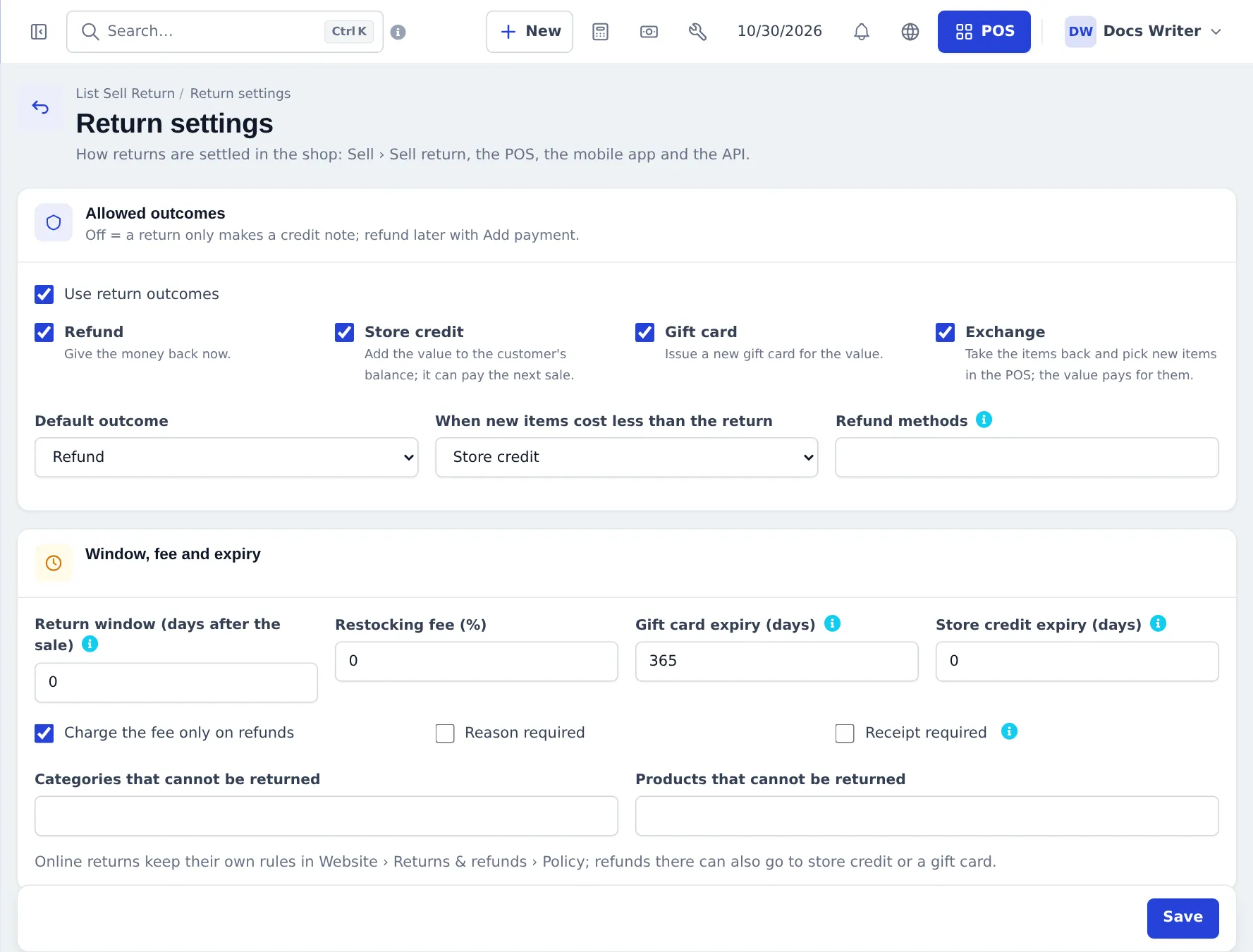Collapse the sidebar panel icon
Screen dimensions: 1253x952
[39, 32]
